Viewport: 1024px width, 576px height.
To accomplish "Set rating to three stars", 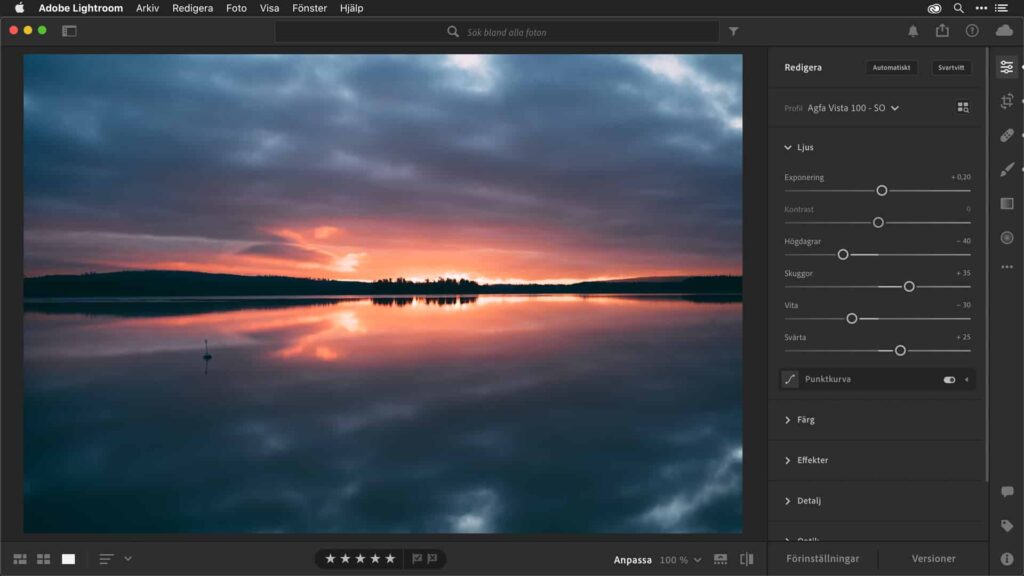I will [360, 559].
